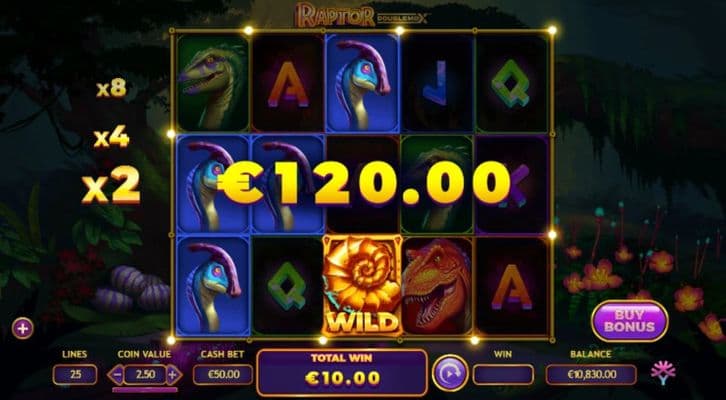The width and height of the screenshot is (726, 400).
Task: Click the Yggdrasil tree logo icon
Action: (x=663, y=373)
